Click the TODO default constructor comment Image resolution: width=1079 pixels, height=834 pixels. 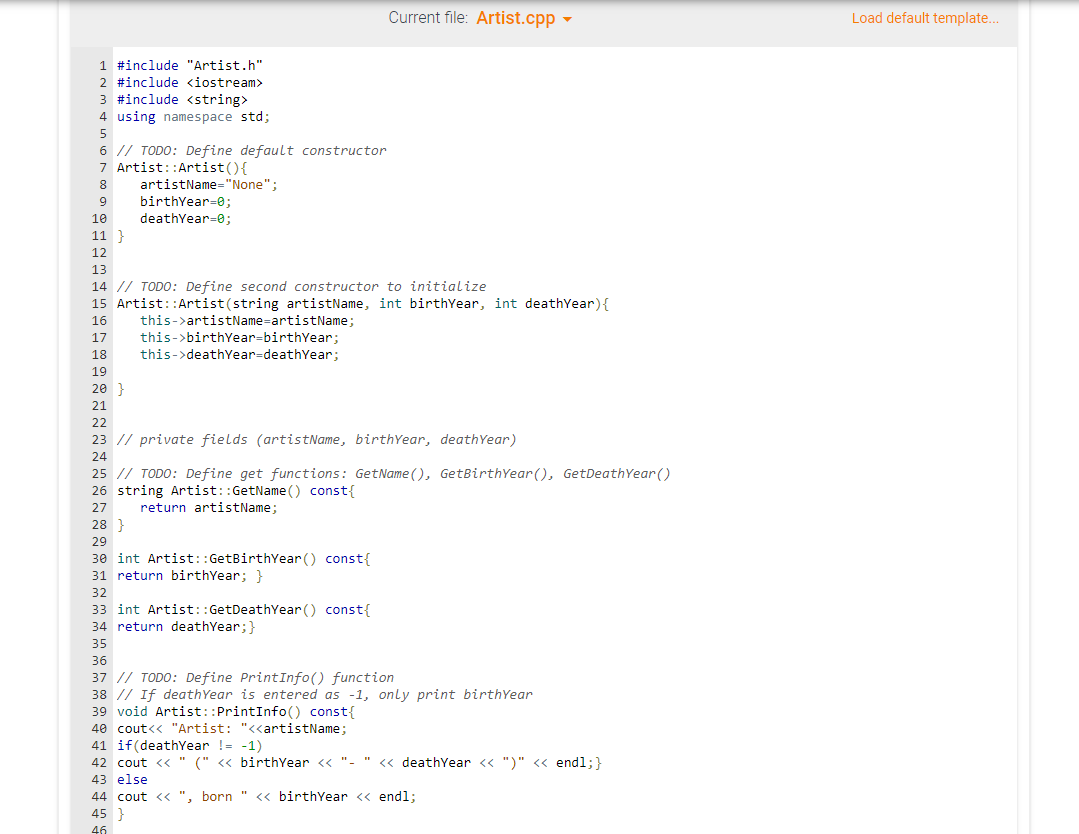252,151
